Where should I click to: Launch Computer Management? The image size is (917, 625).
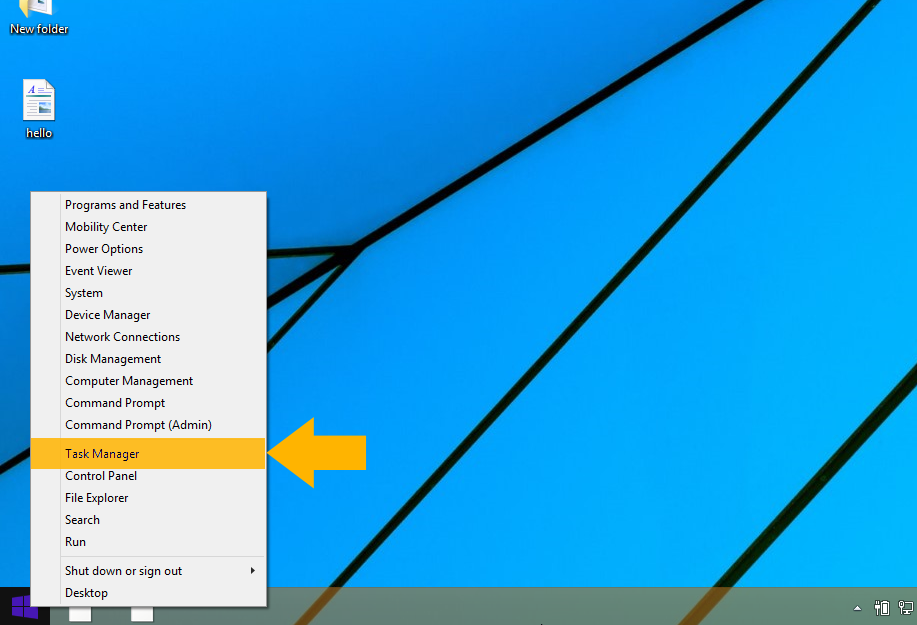(149, 381)
